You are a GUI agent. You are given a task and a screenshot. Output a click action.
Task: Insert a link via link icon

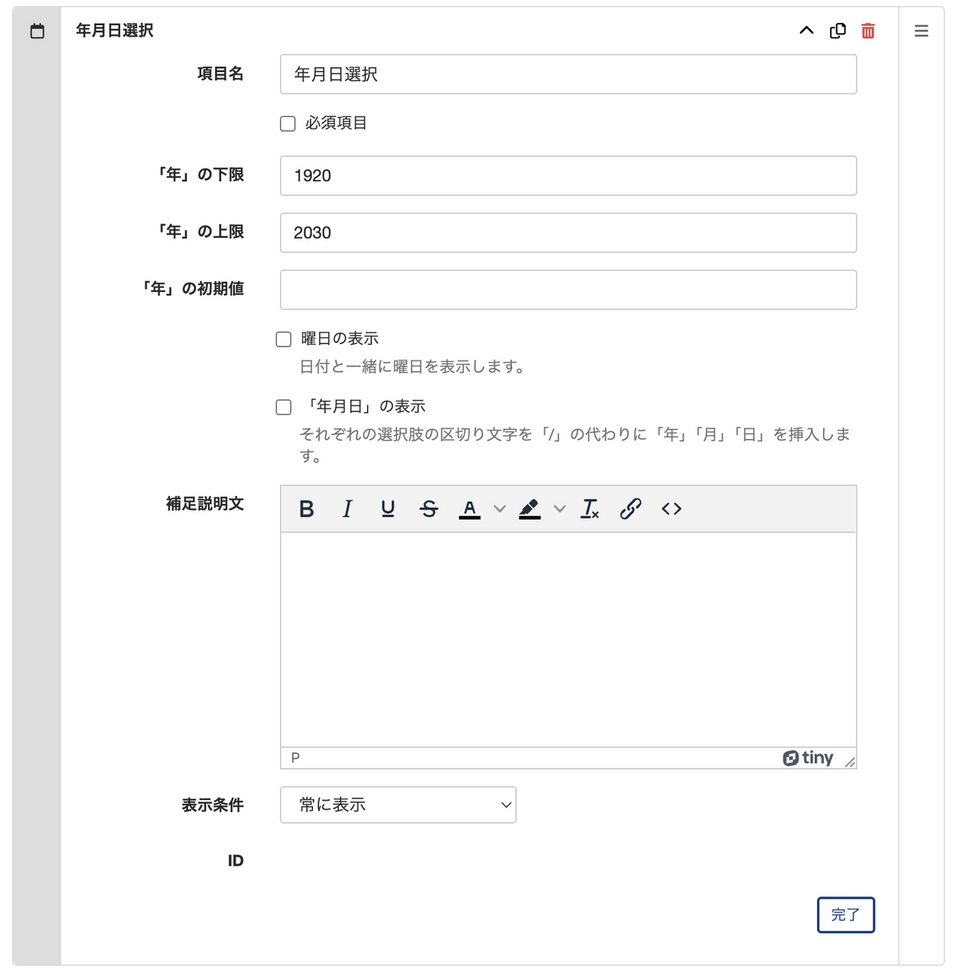coord(630,509)
